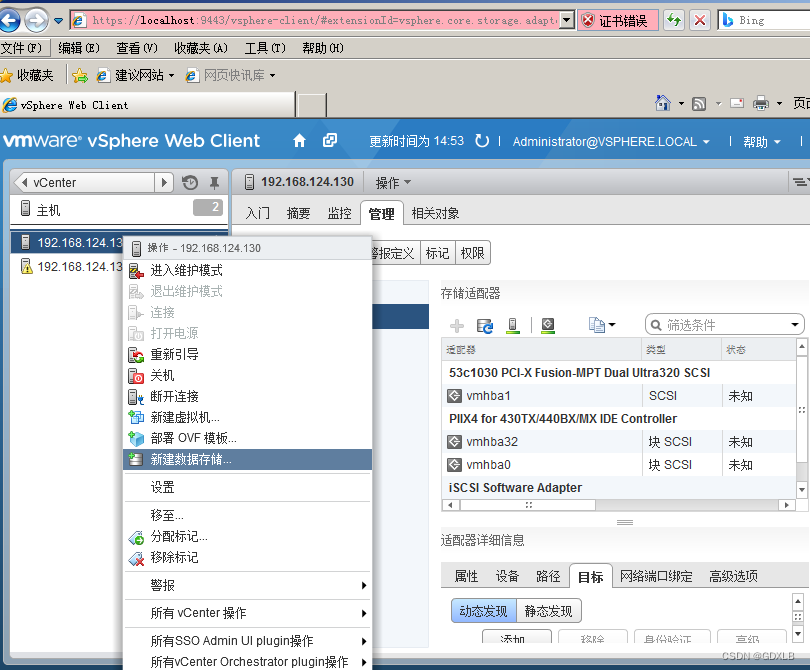Click the IE stop loading red X icon
This screenshot has height=670, width=810.
tap(700, 21)
